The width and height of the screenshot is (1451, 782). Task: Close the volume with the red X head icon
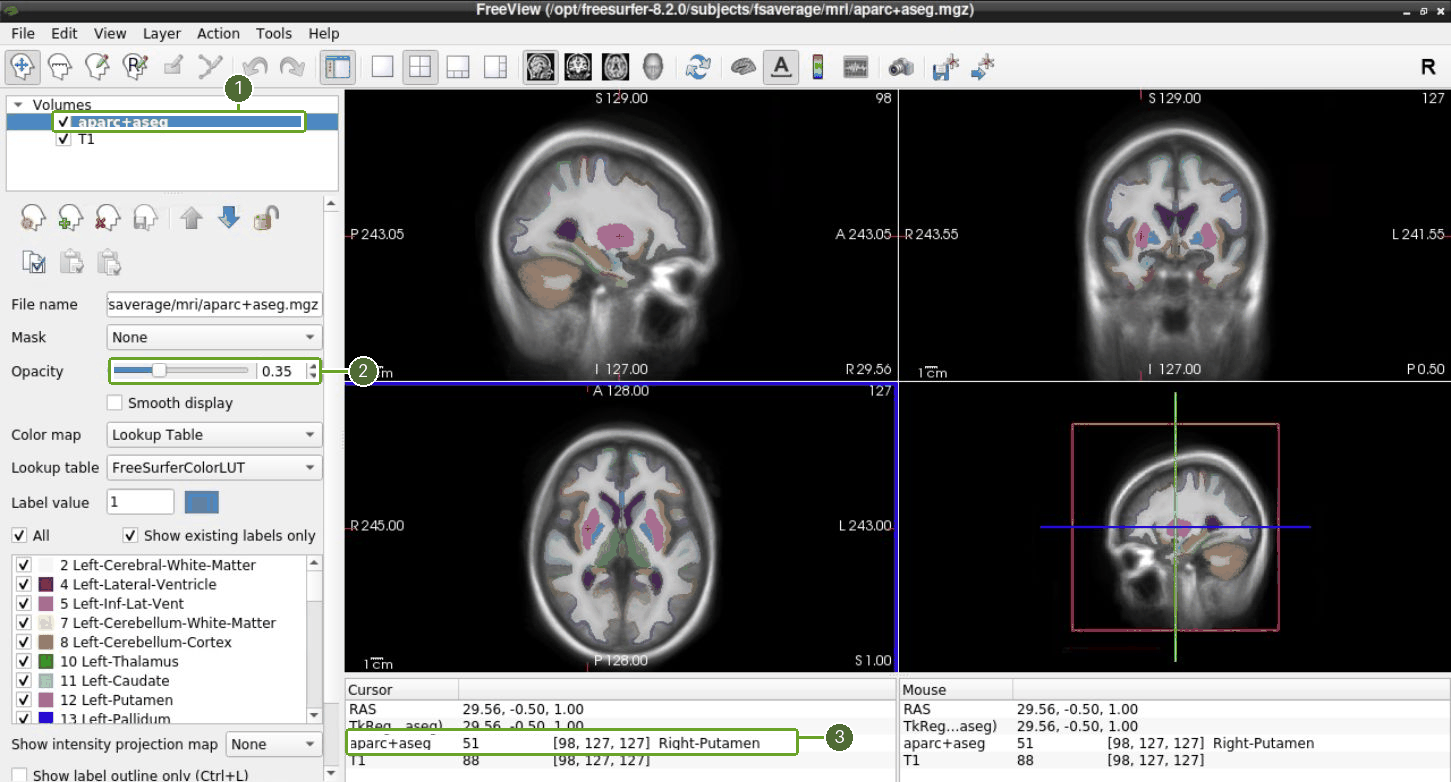click(108, 217)
